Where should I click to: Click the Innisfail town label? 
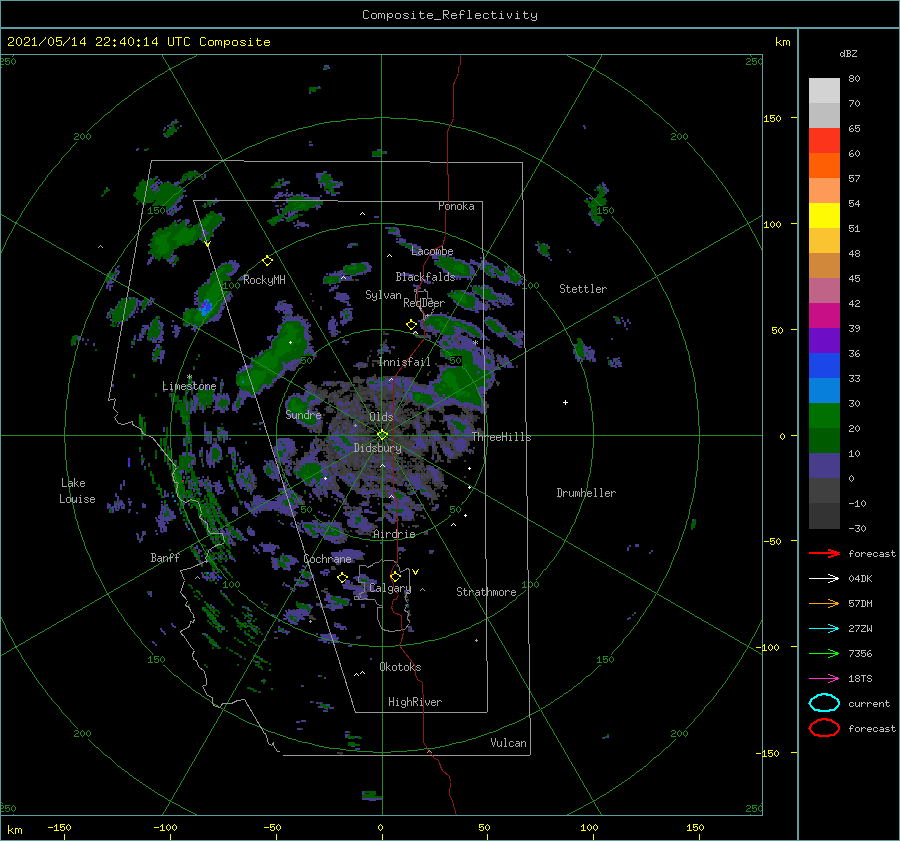coord(404,362)
